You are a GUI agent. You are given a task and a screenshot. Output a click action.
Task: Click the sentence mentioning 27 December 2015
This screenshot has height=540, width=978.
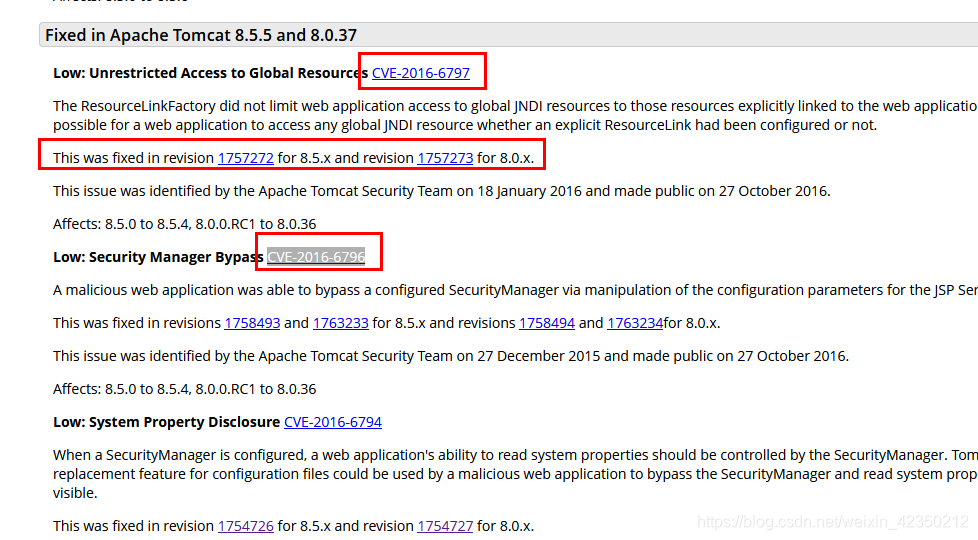point(451,356)
